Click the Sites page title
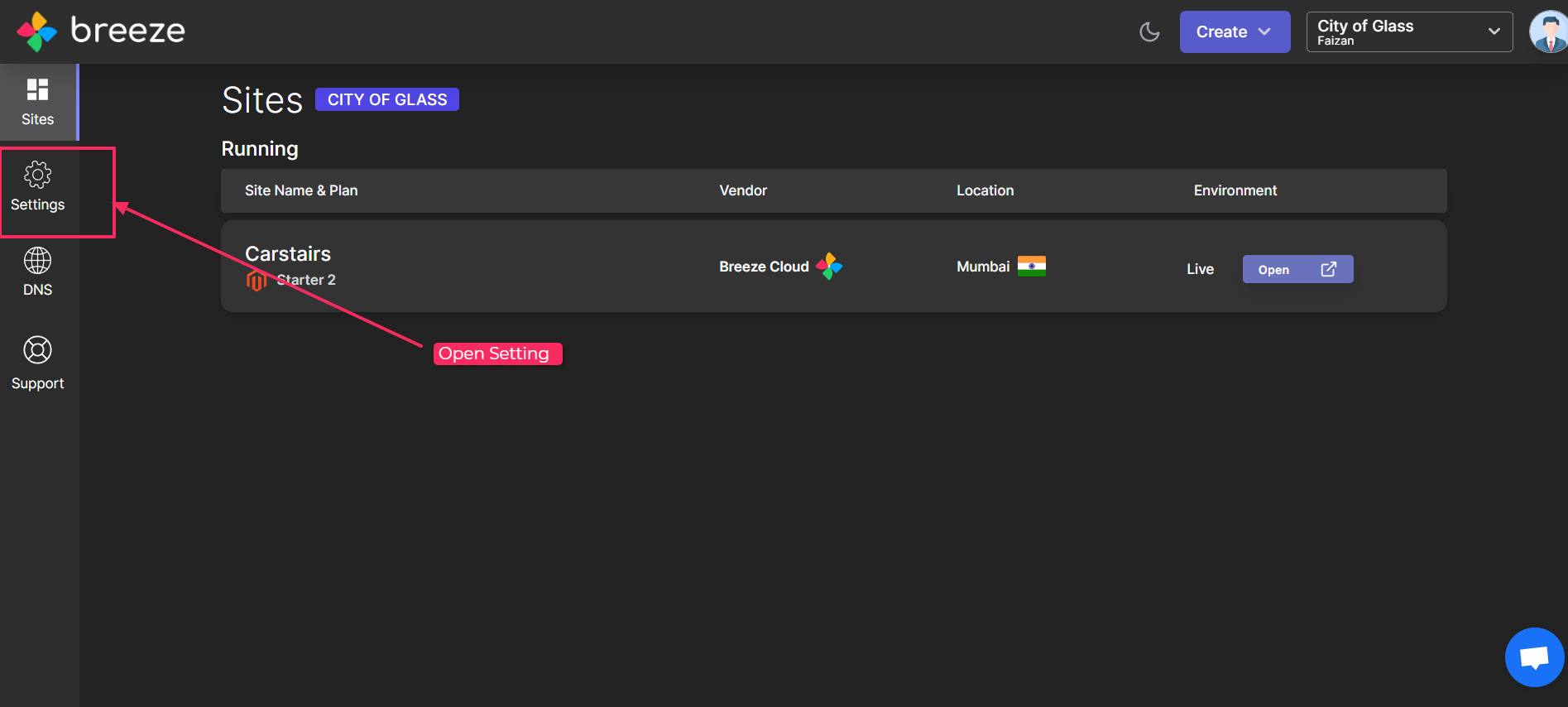The width and height of the screenshot is (1568, 707). (262, 100)
